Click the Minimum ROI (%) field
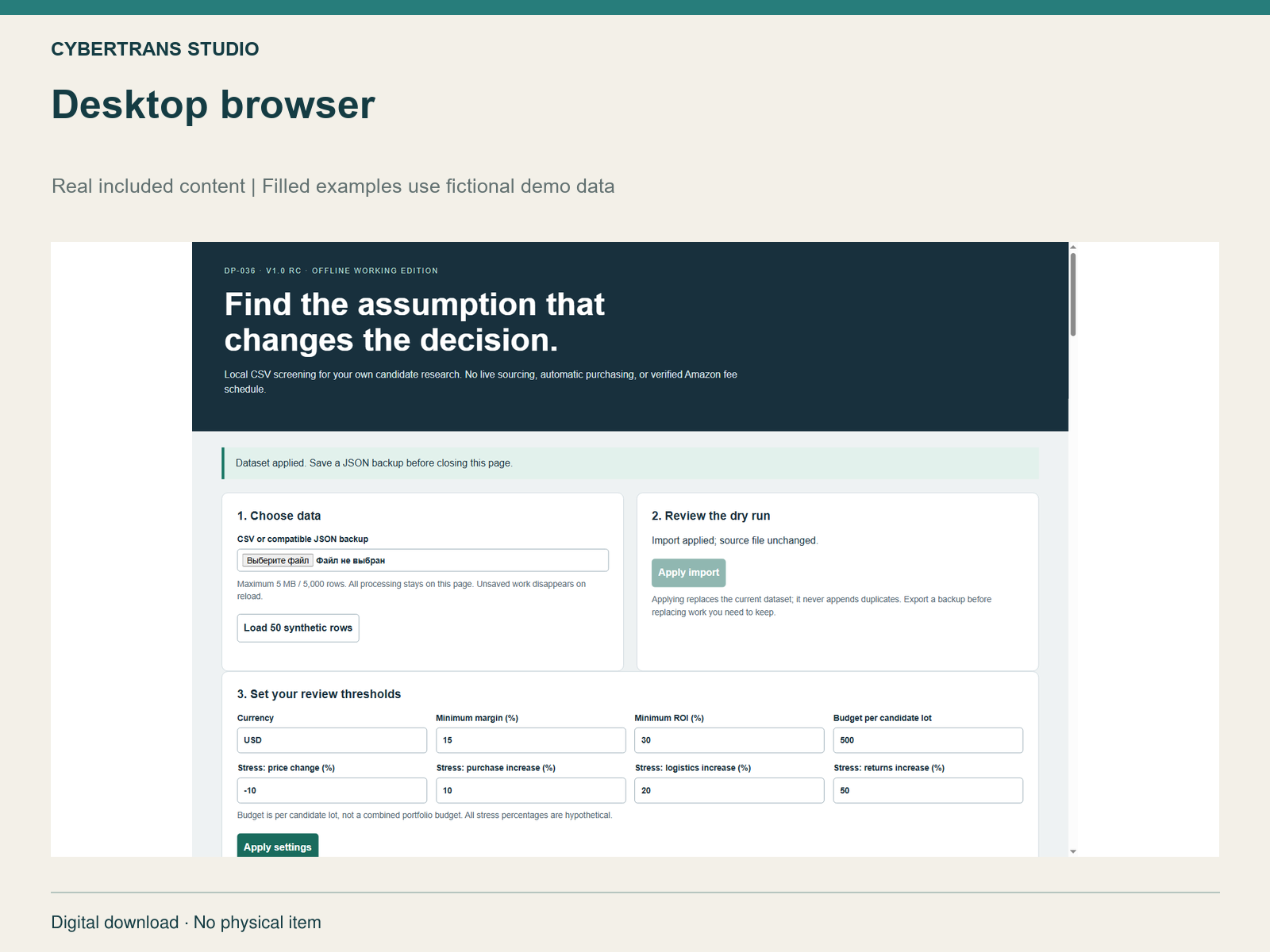The image size is (1270, 952). pyautogui.click(x=729, y=740)
